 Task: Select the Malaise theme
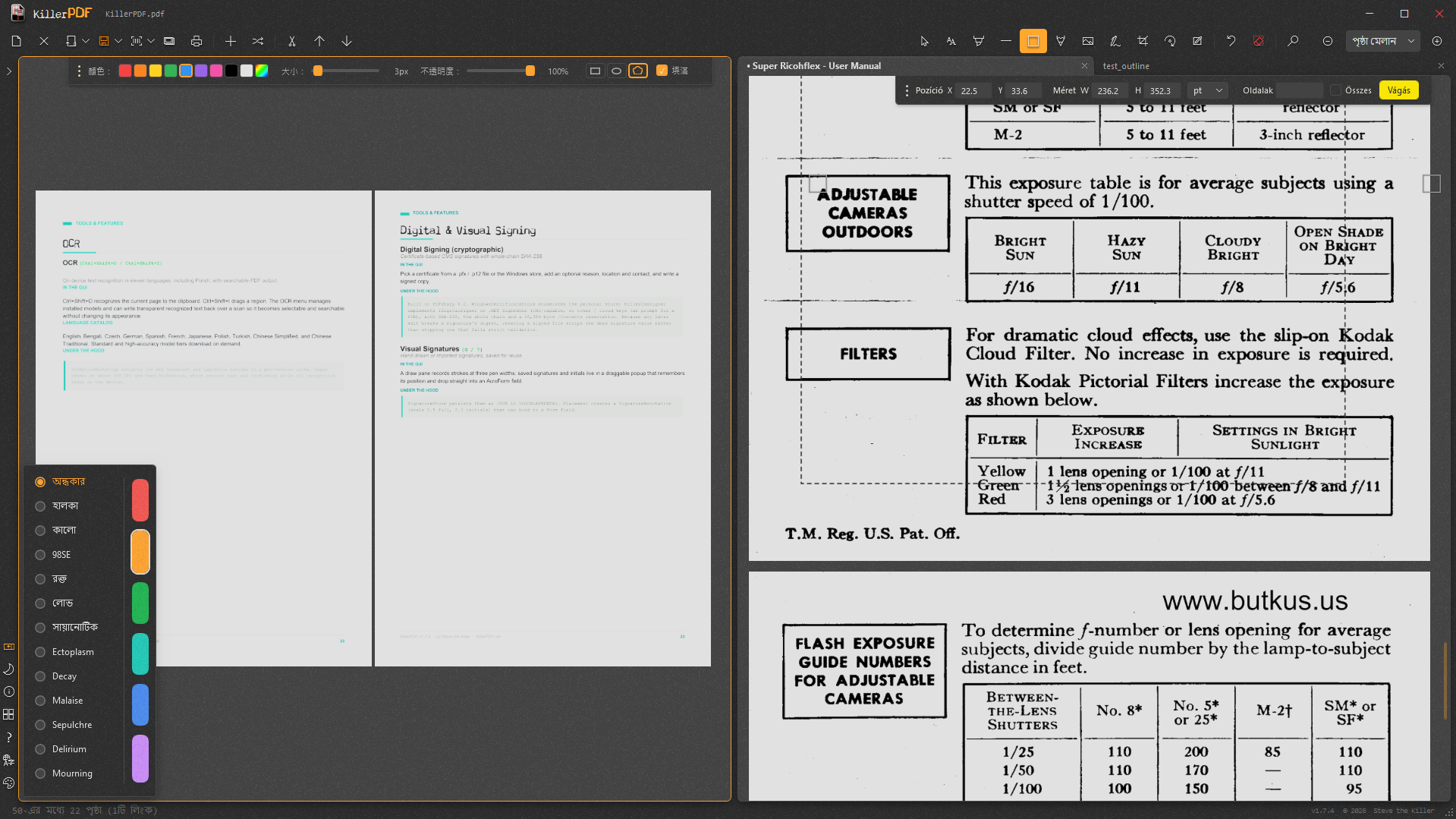59,701
